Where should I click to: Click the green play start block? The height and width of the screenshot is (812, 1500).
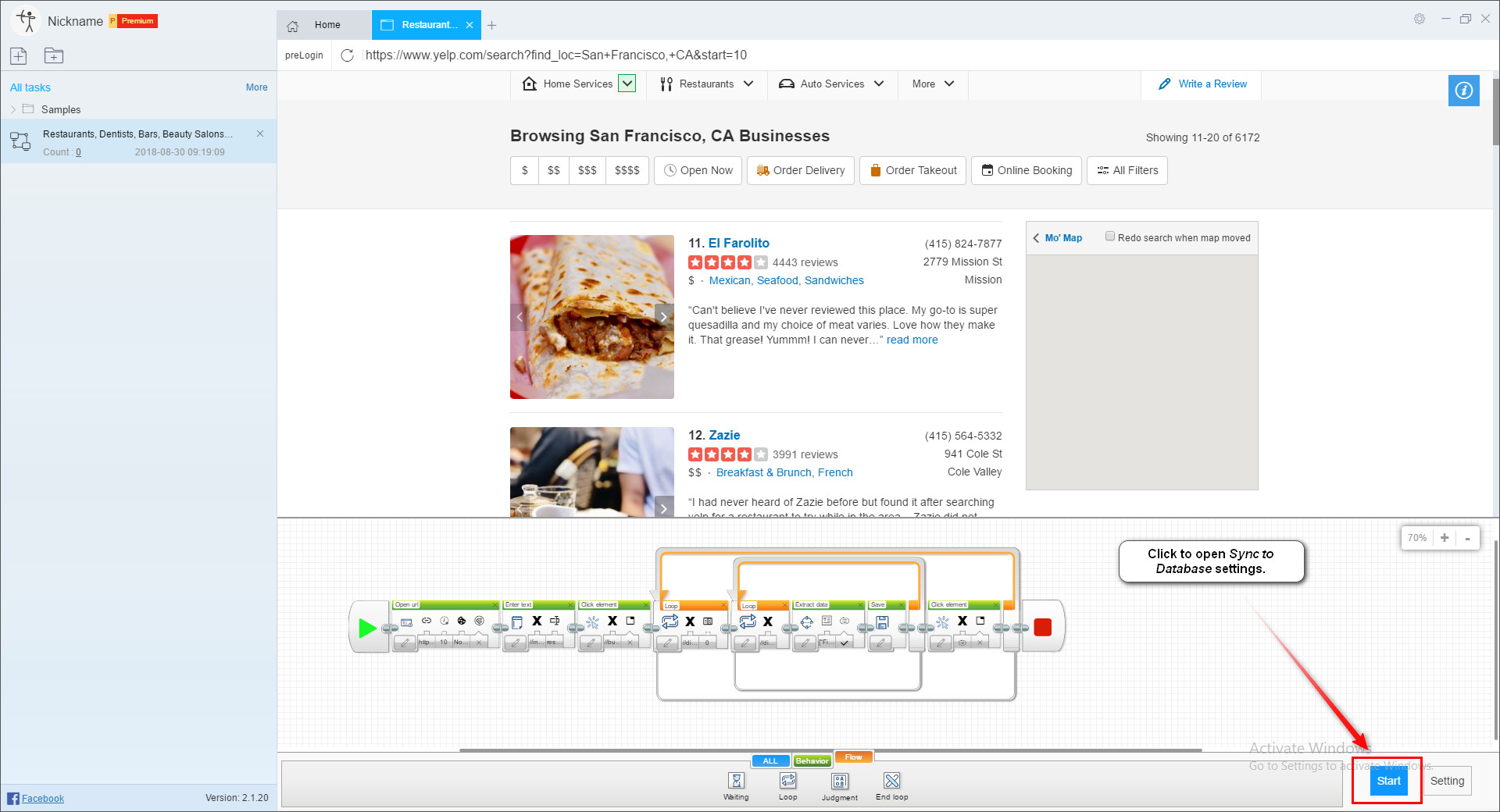[x=367, y=628]
